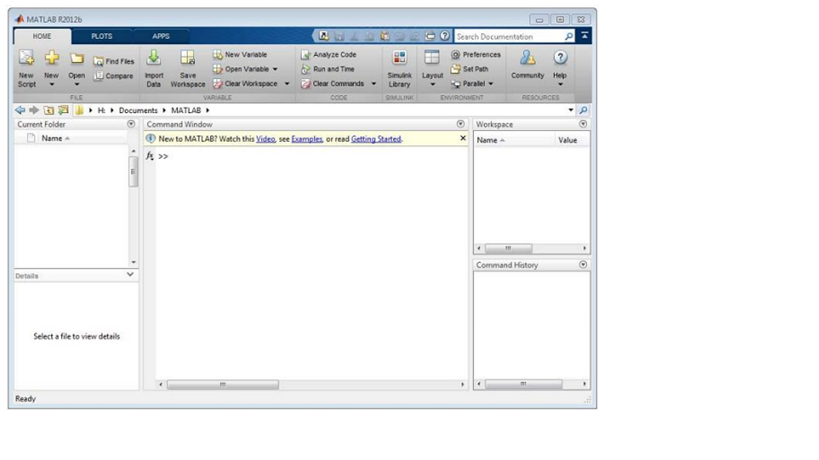Select Documents in folder path
The width and height of the screenshot is (819, 460).
click(138, 110)
